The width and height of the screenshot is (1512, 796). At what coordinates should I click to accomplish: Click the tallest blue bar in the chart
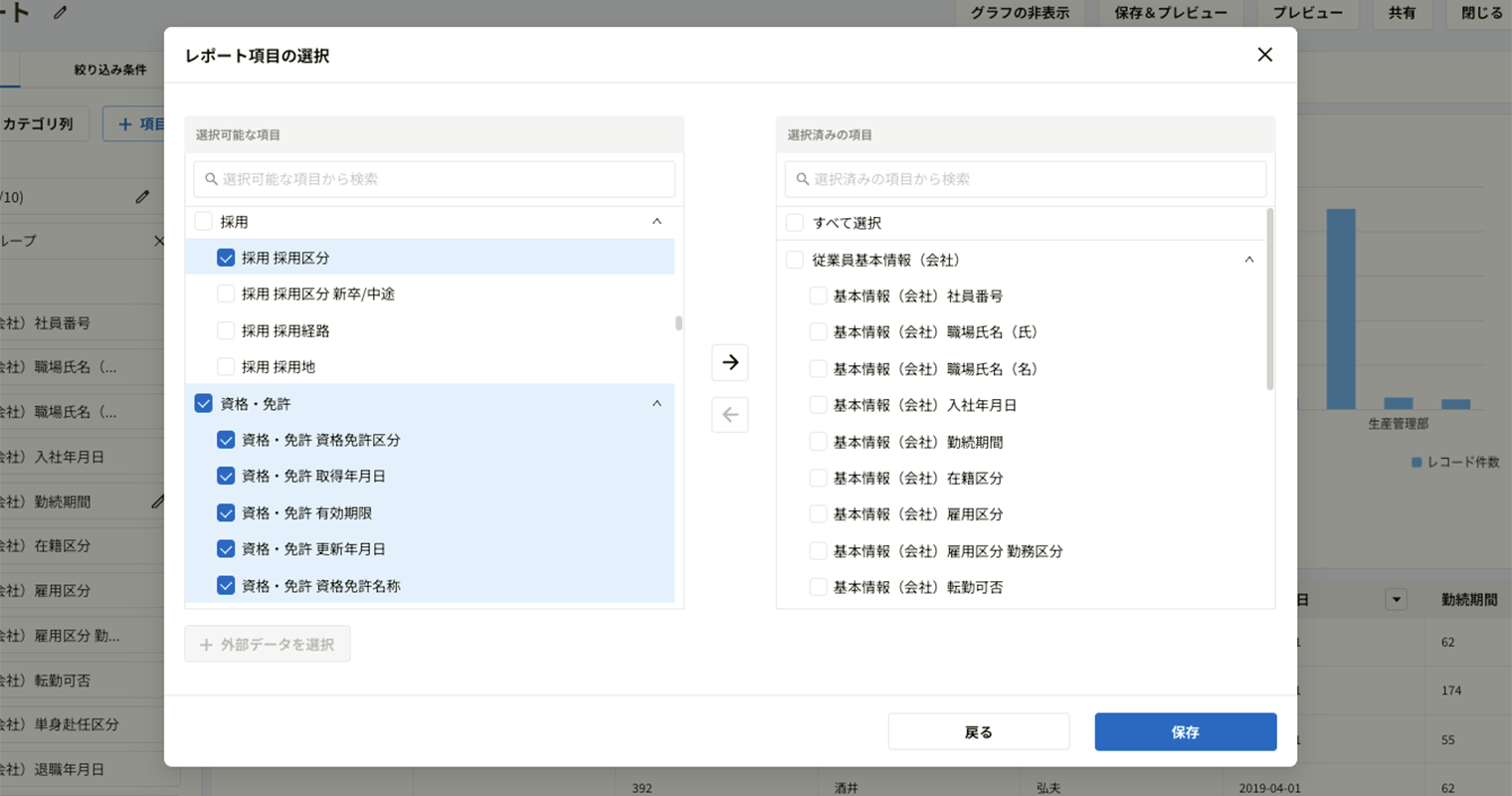[1341, 308]
